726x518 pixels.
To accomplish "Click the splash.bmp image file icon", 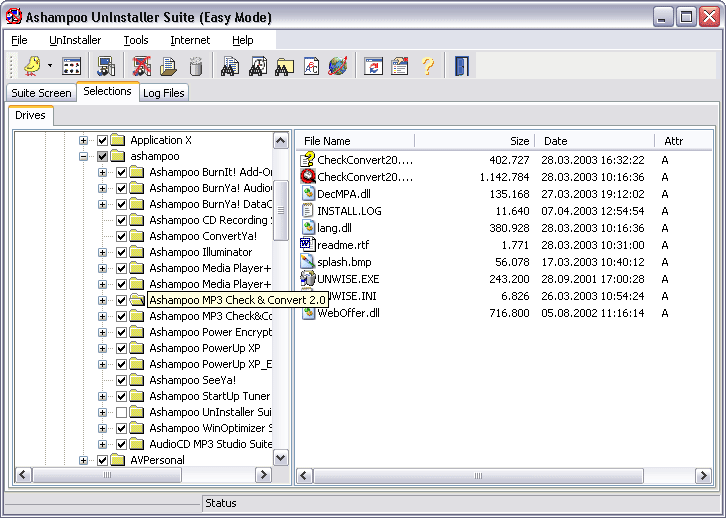I will (307, 262).
